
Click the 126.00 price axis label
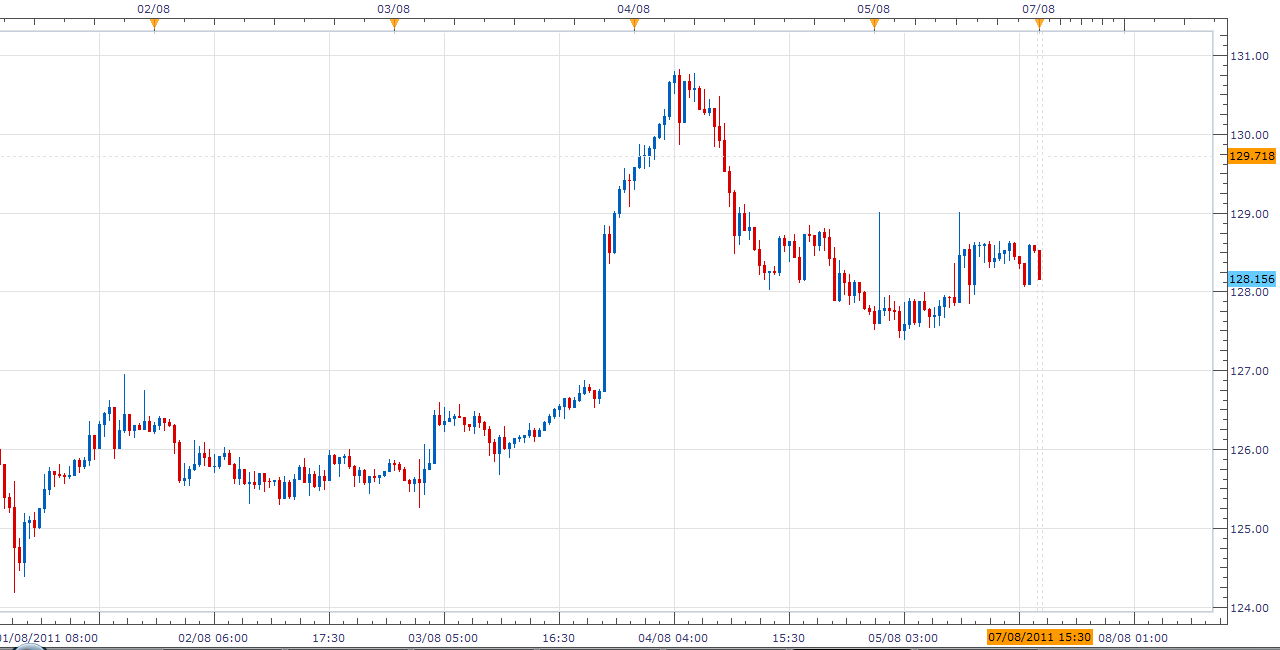(1249, 450)
